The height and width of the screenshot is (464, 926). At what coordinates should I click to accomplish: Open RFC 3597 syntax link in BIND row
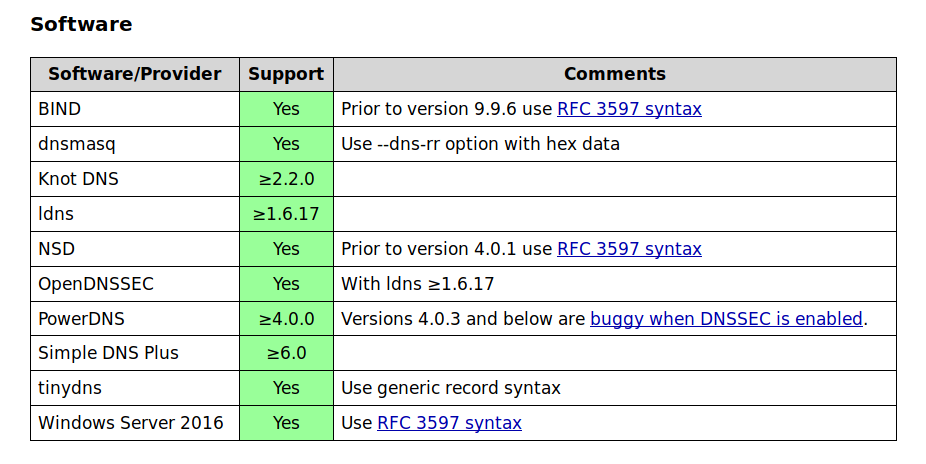(629, 109)
